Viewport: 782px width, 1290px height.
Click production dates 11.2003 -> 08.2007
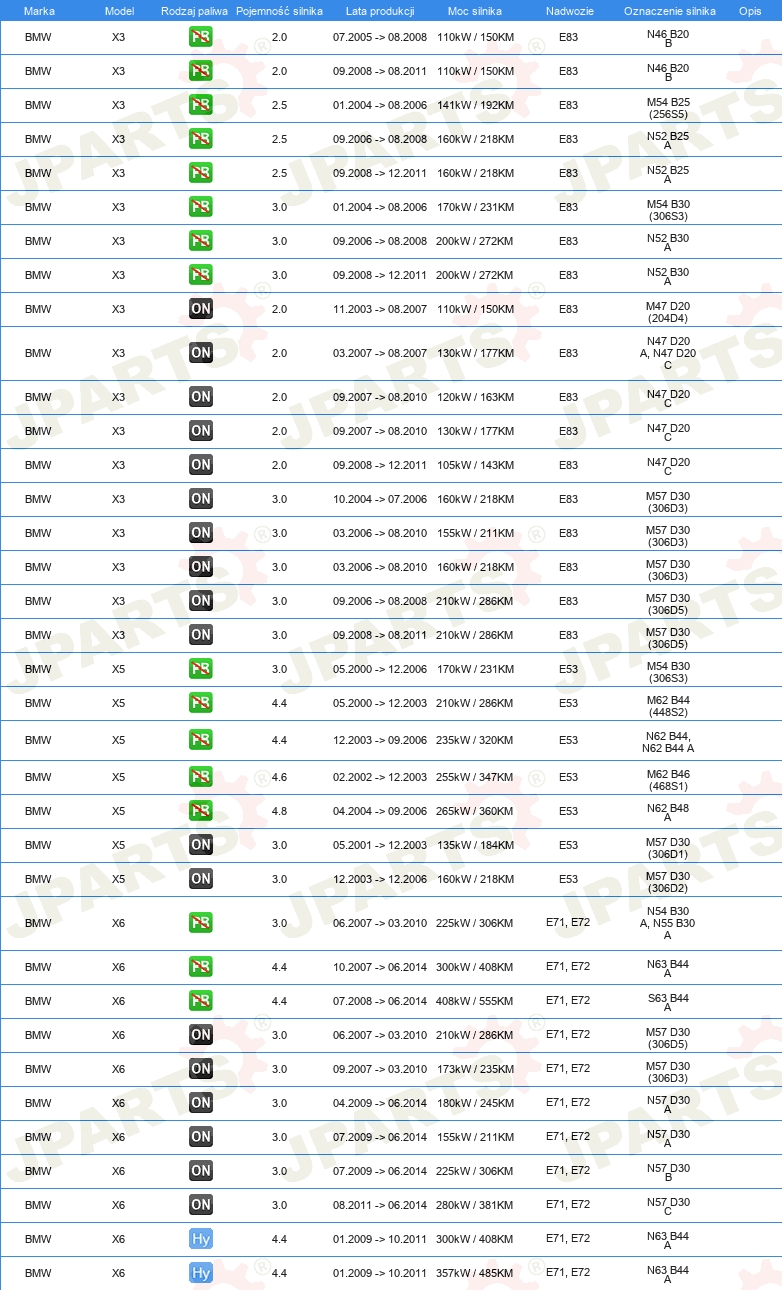380,309
